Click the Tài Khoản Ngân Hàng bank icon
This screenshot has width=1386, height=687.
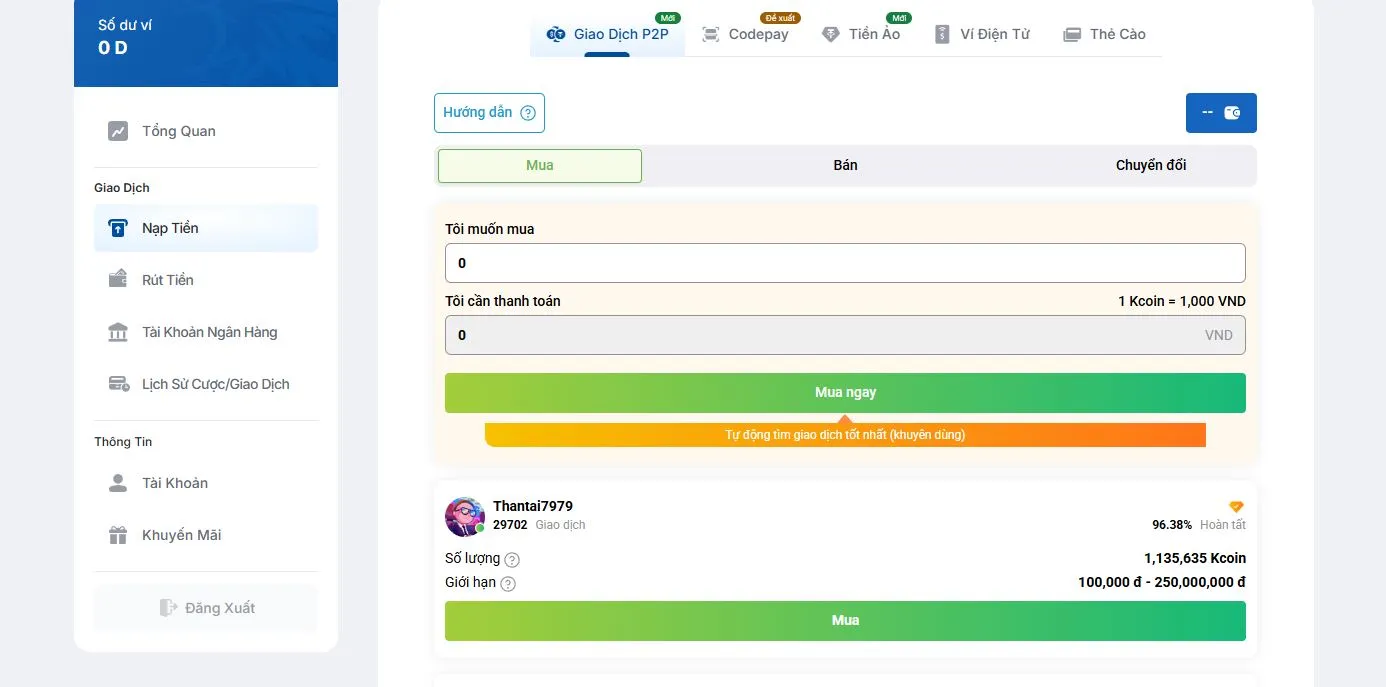(118, 332)
